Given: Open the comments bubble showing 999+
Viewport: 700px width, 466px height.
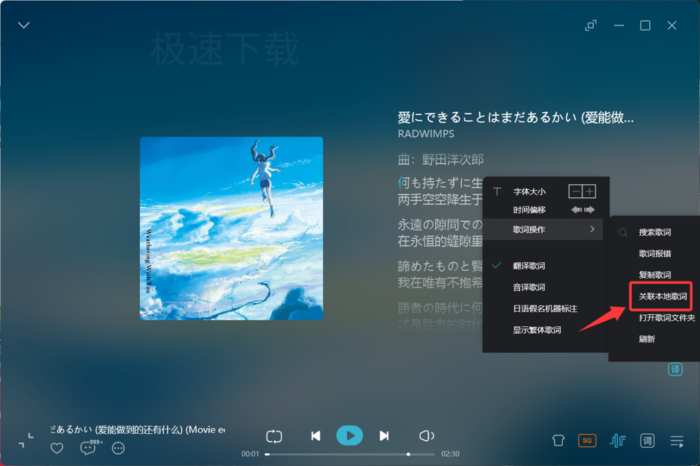Looking at the screenshot, I should (x=89, y=447).
